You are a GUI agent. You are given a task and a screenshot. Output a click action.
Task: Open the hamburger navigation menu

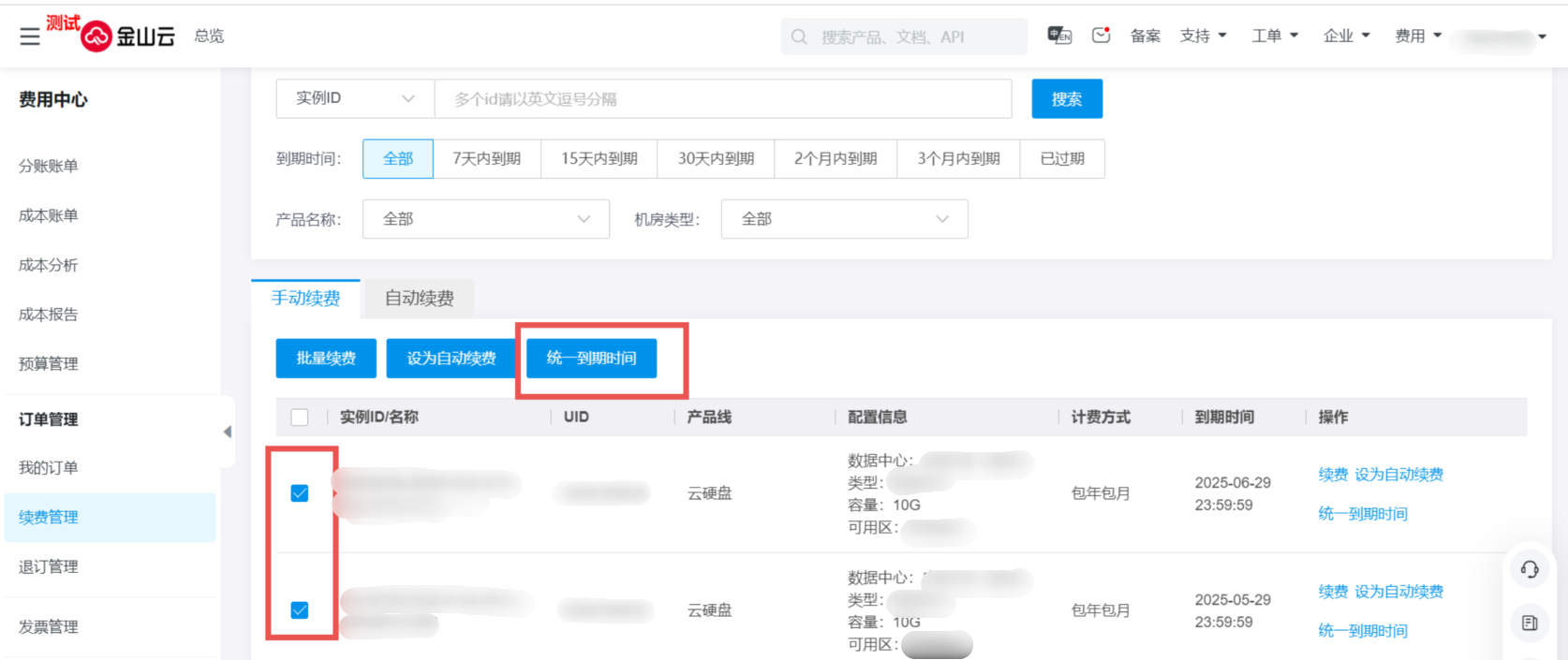(30, 37)
